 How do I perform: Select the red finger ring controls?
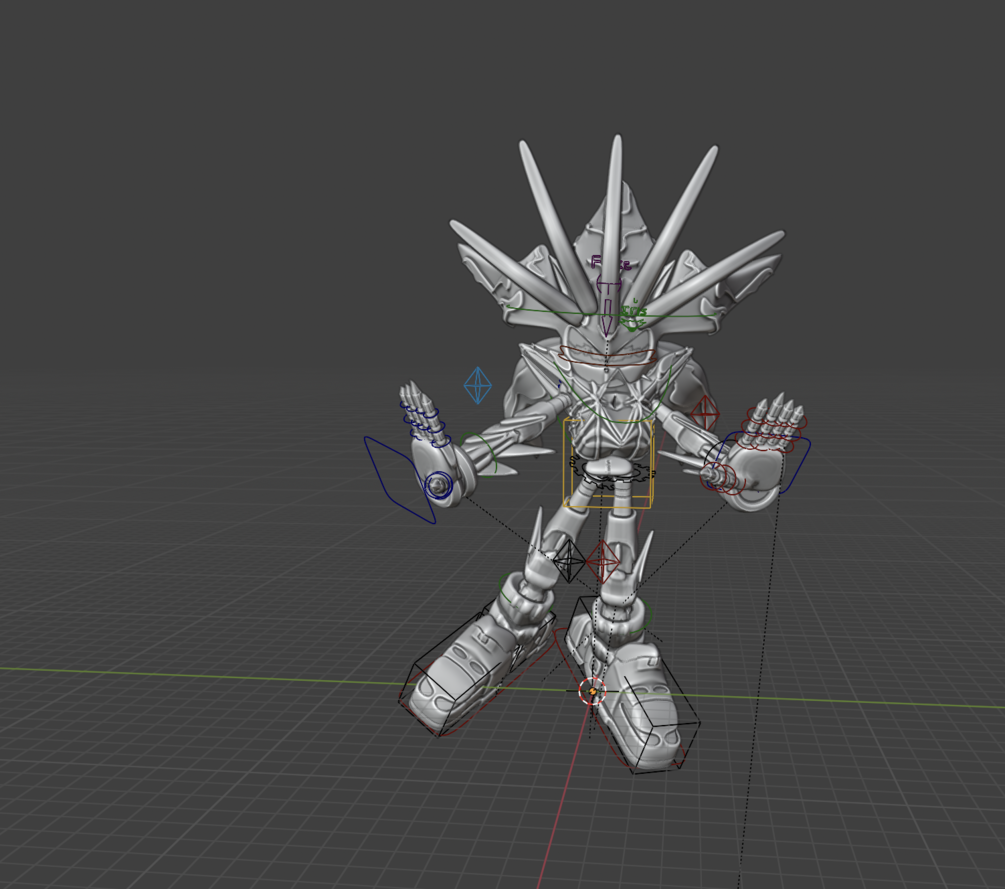[x=772, y=428]
